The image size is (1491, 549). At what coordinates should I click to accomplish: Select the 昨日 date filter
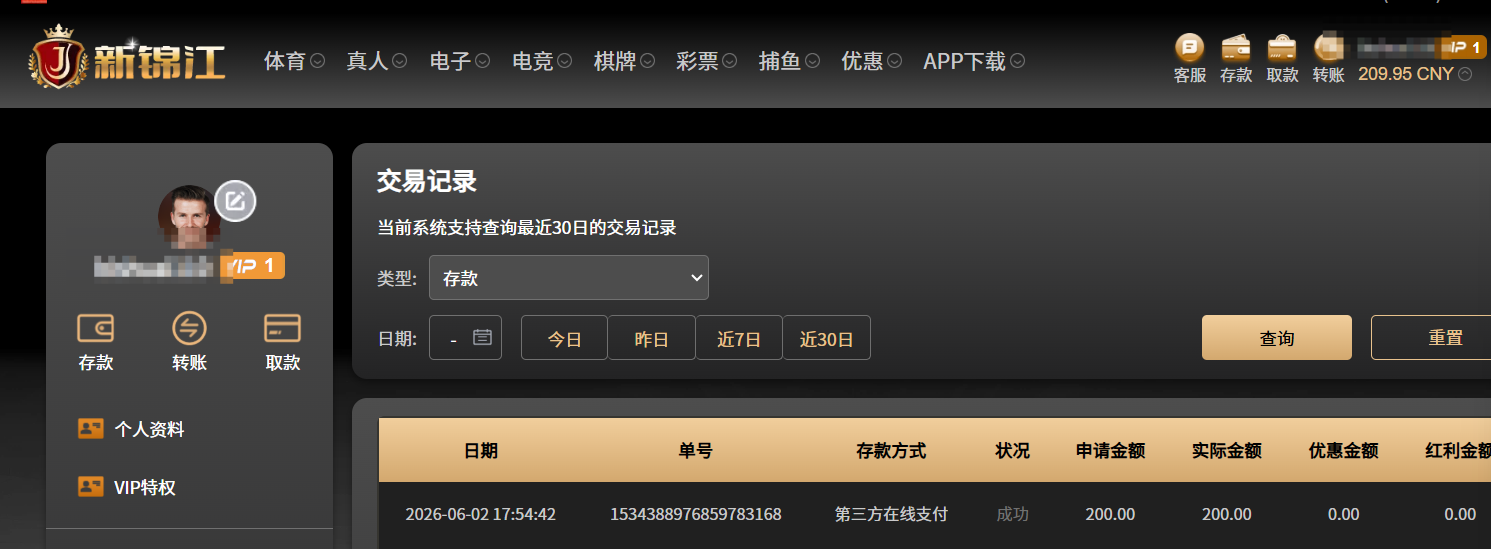(x=651, y=338)
